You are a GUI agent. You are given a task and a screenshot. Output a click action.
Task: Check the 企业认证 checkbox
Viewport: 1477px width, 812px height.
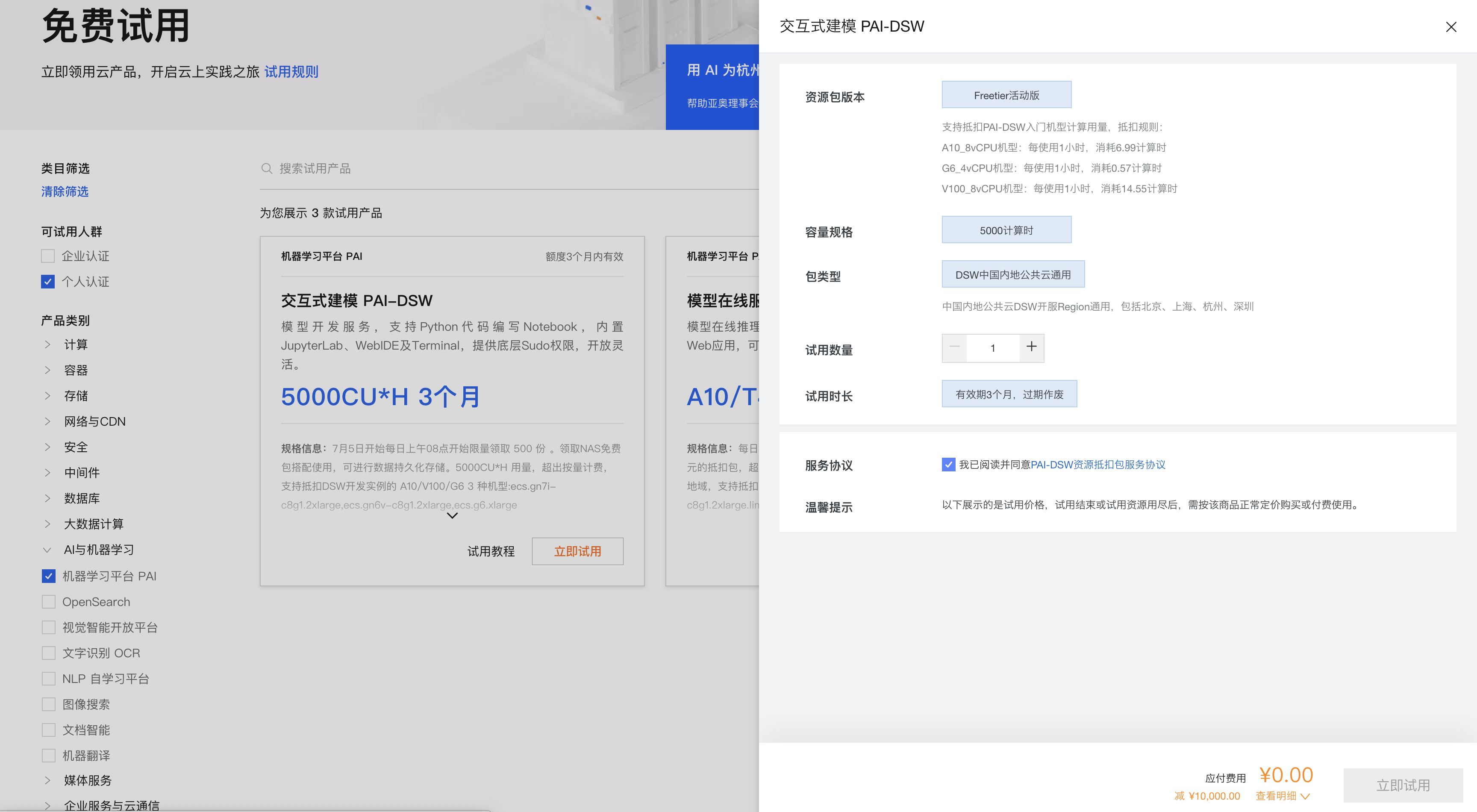click(48, 256)
